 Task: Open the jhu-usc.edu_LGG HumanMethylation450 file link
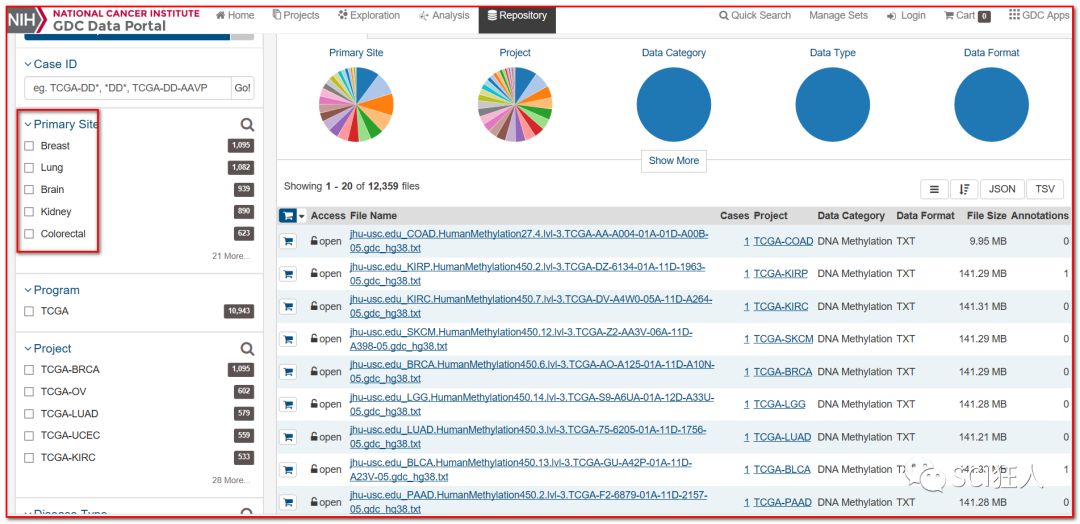point(532,404)
